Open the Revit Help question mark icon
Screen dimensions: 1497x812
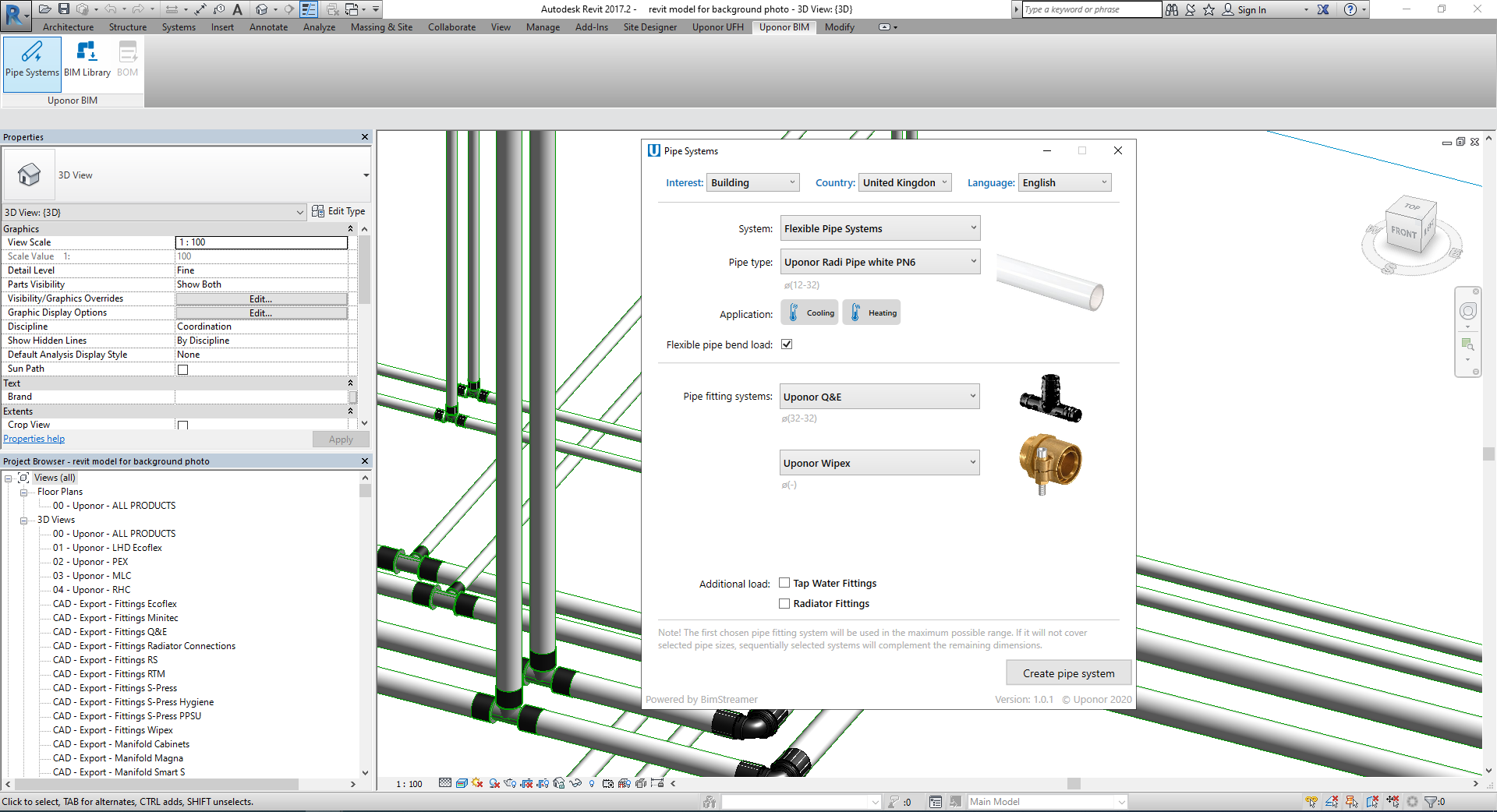(1350, 9)
